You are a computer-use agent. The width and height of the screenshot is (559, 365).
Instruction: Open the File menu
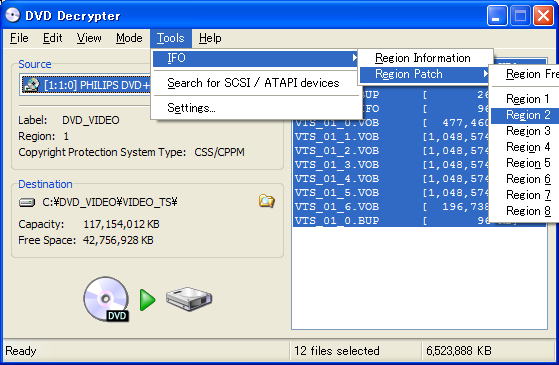pyautogui.click(x=19, y=38)
